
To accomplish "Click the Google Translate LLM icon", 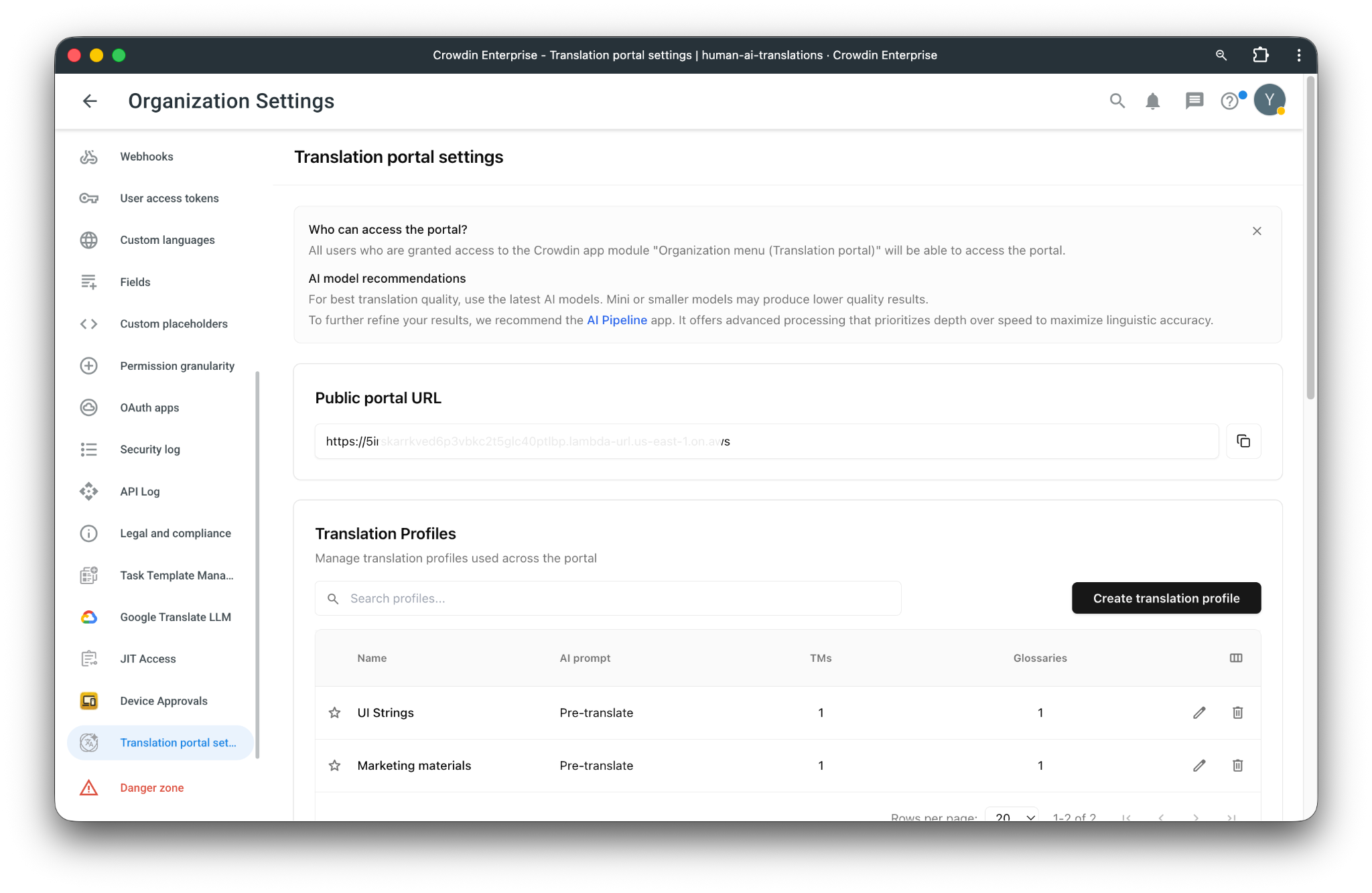I will [x=89, y=617].
